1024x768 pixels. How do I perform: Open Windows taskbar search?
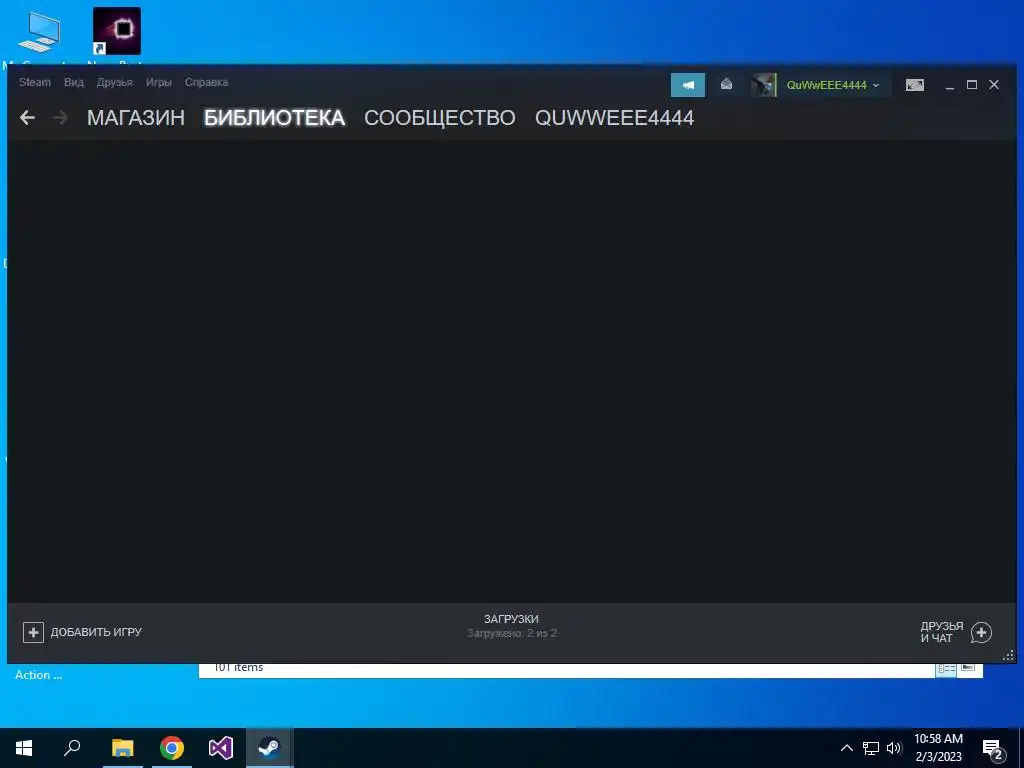click(x=72, y=748)
